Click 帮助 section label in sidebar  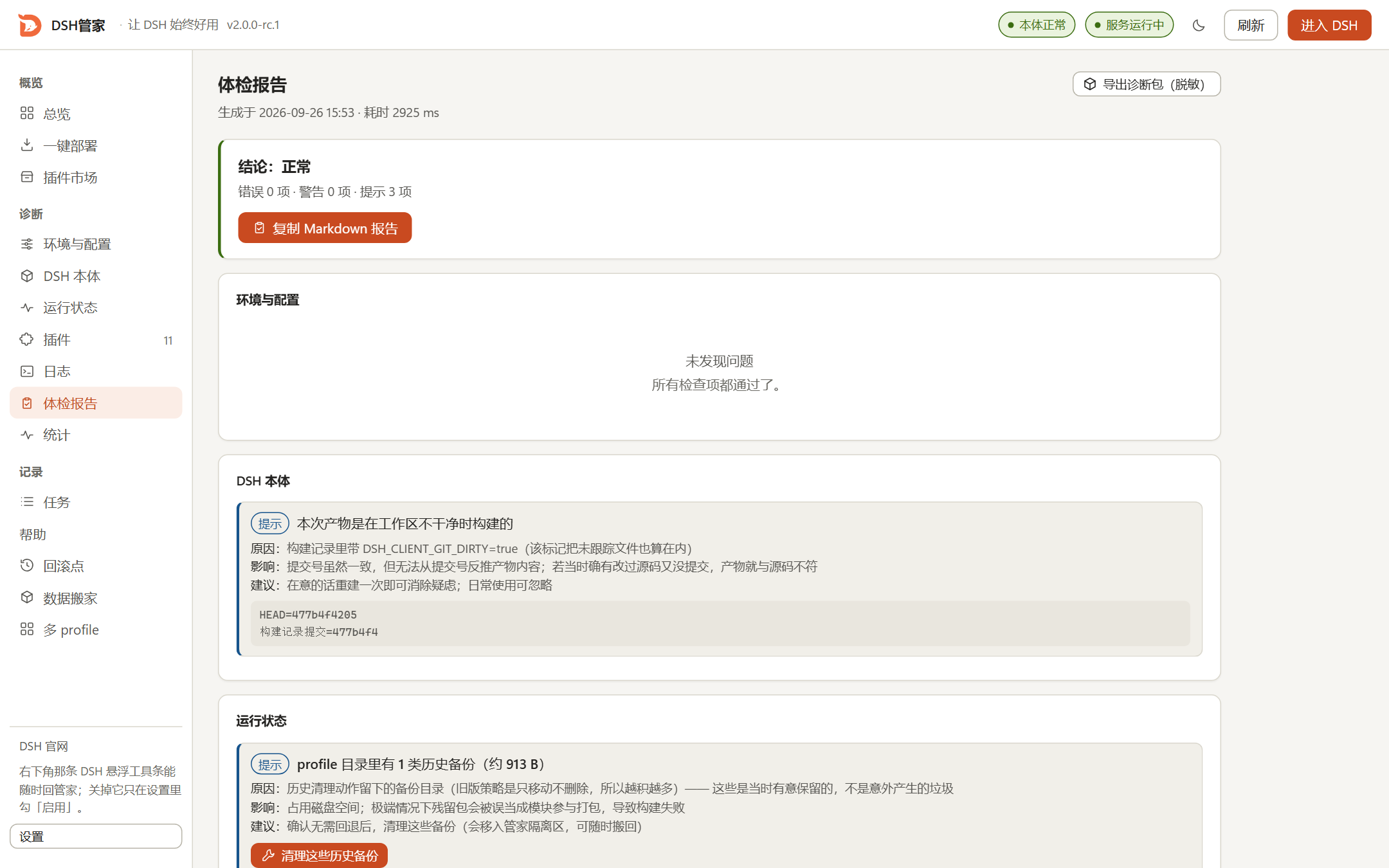pyautogui.click(x=33, y=534)
